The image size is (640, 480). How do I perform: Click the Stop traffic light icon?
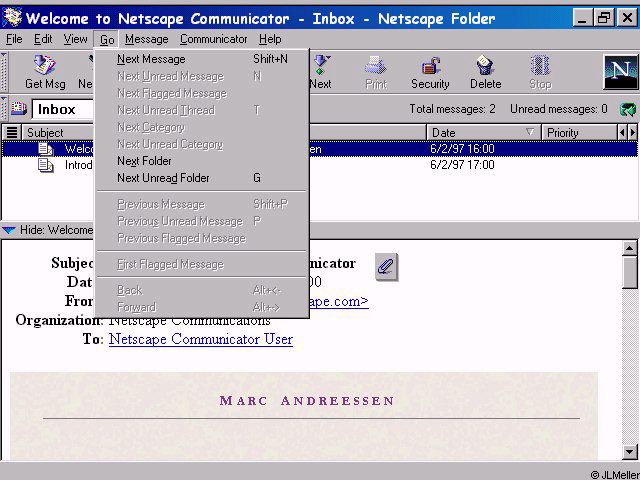[x=540, y=65]
